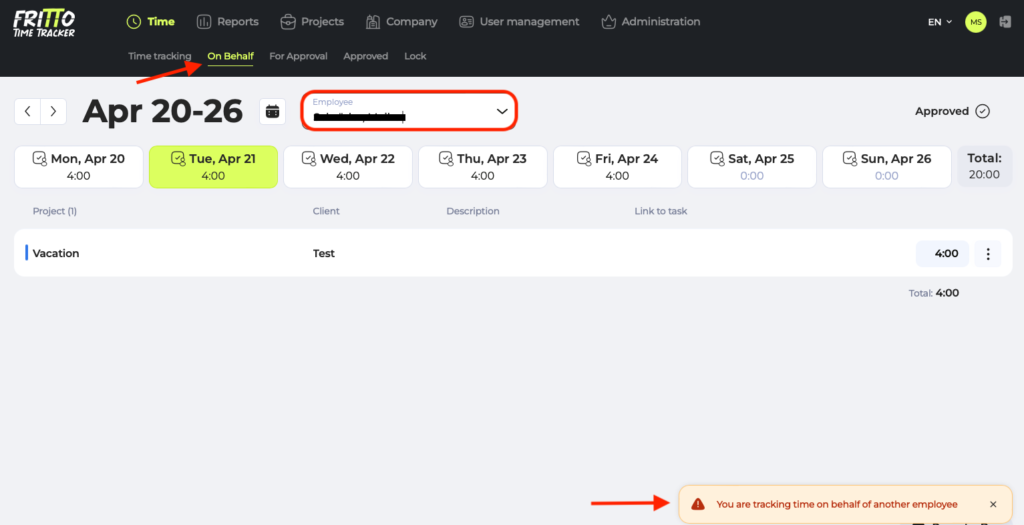Click the Approved status checkmark icon
Screen dimensions: 1024x525
982,112
